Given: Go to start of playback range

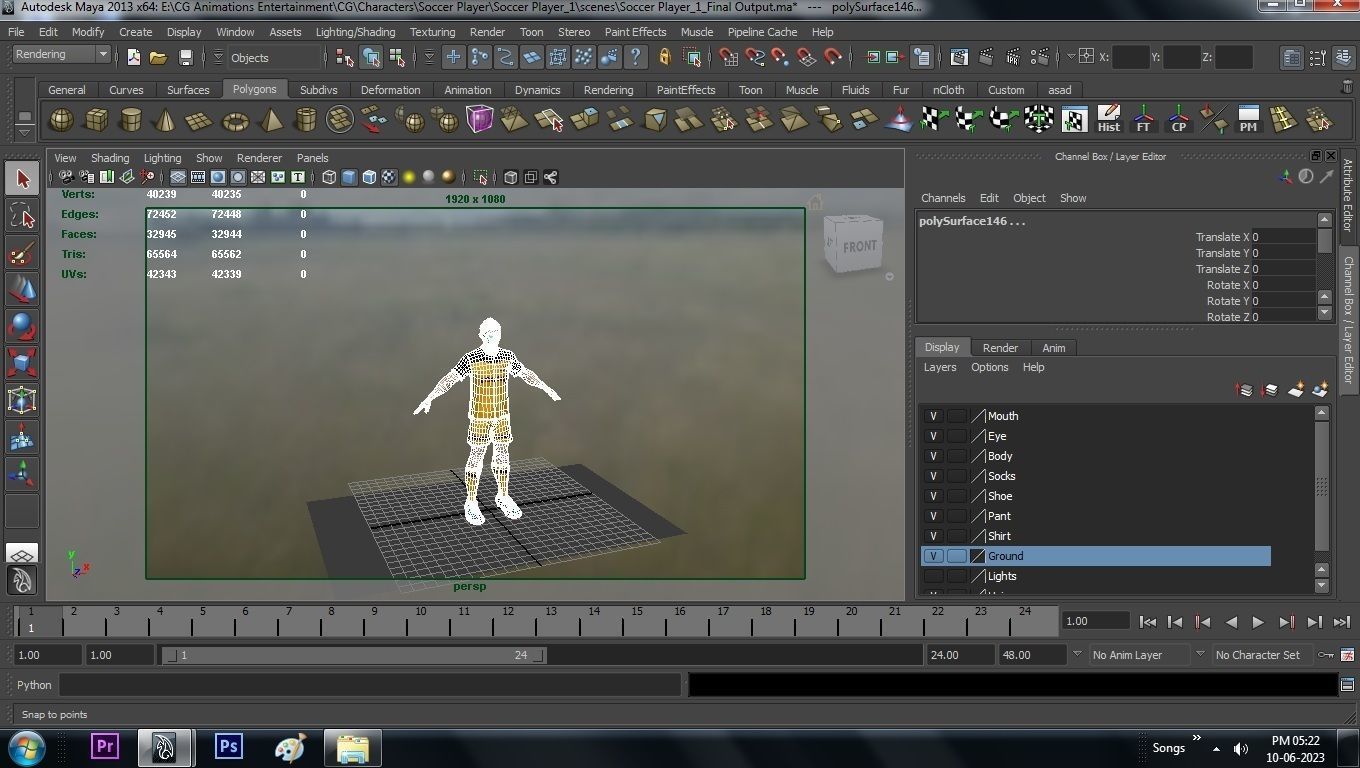Looking at the screenshot, I should [1147, 622].
